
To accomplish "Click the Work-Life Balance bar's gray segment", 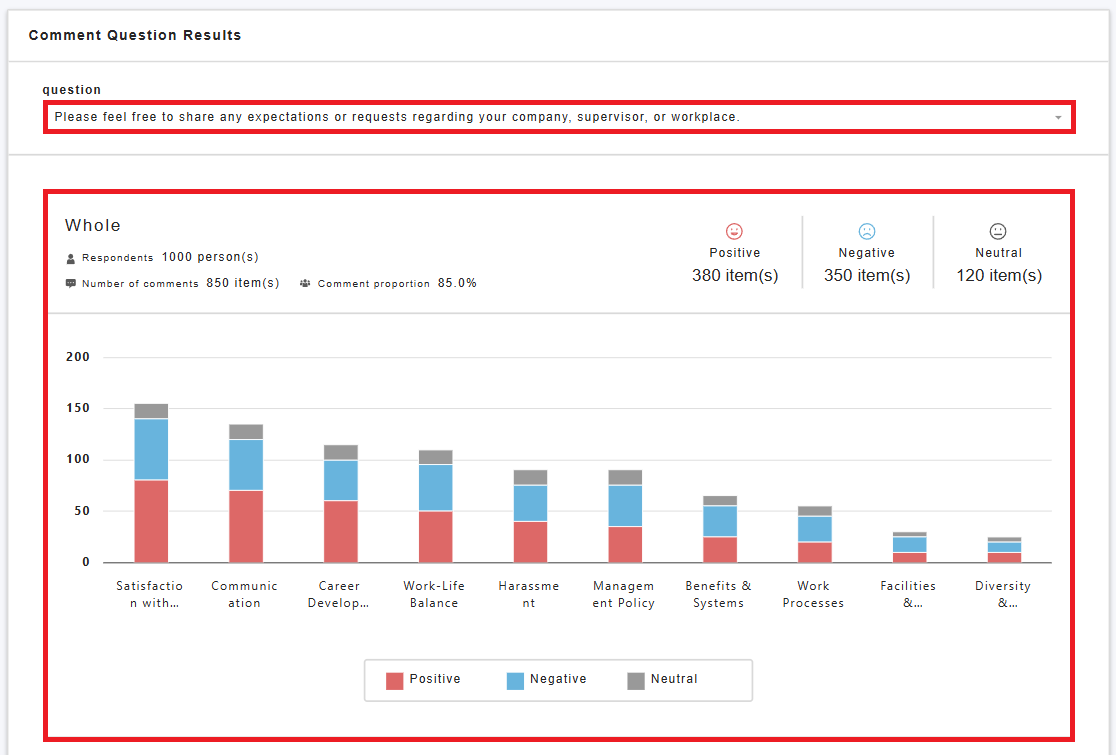I will (435, 457).
